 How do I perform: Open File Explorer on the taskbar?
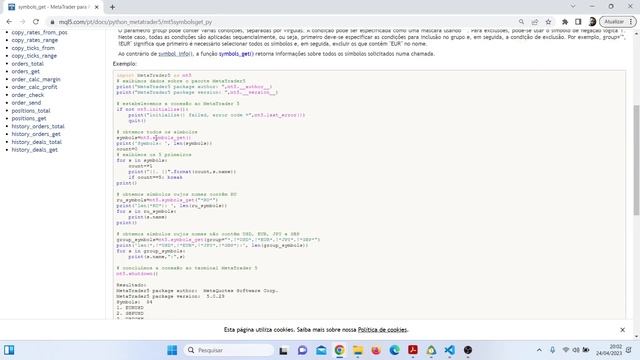pos(358,350)
